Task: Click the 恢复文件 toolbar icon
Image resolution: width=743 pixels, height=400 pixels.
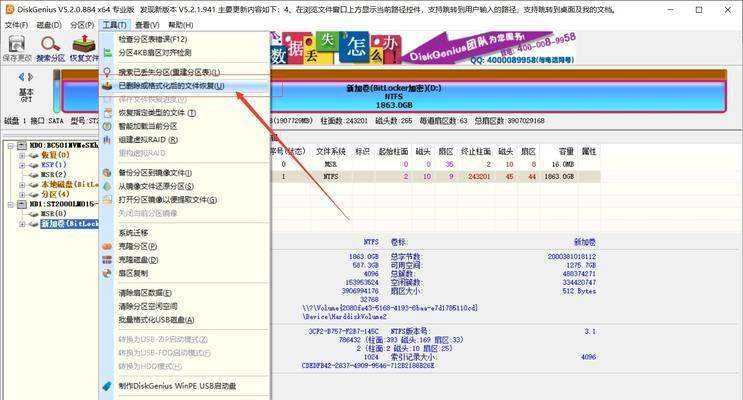Action: click(84, 44)
